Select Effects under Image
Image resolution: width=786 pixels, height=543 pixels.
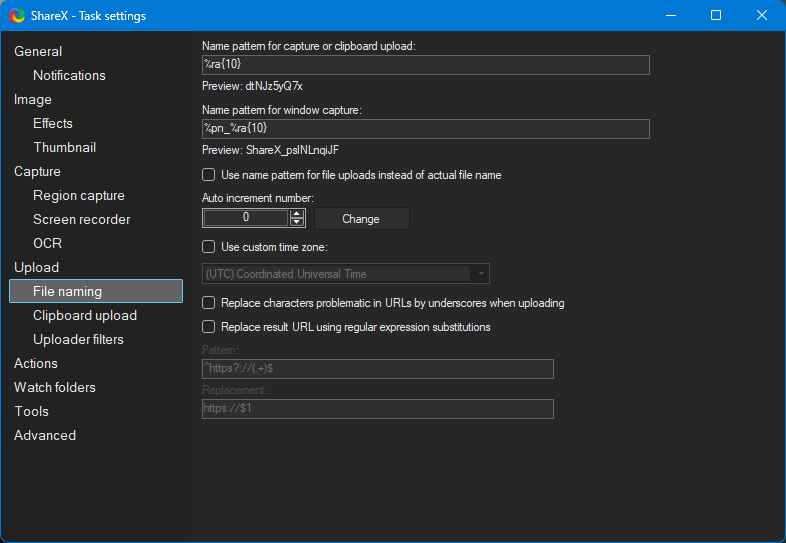(x=53, y=123)
